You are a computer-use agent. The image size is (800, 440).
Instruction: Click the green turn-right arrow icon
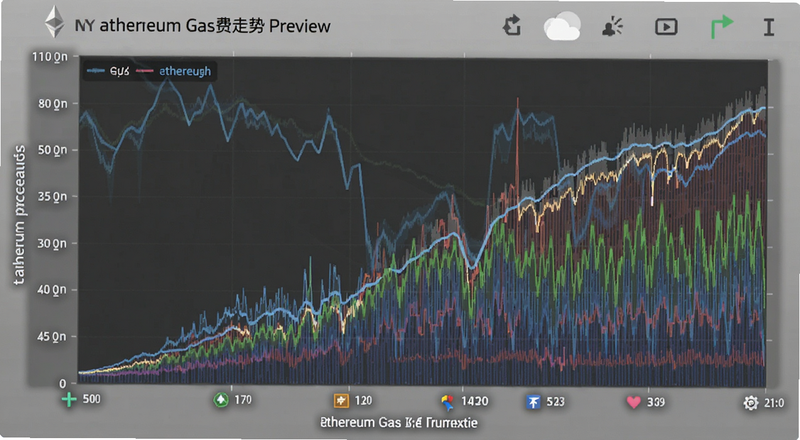tap(721, 27)
